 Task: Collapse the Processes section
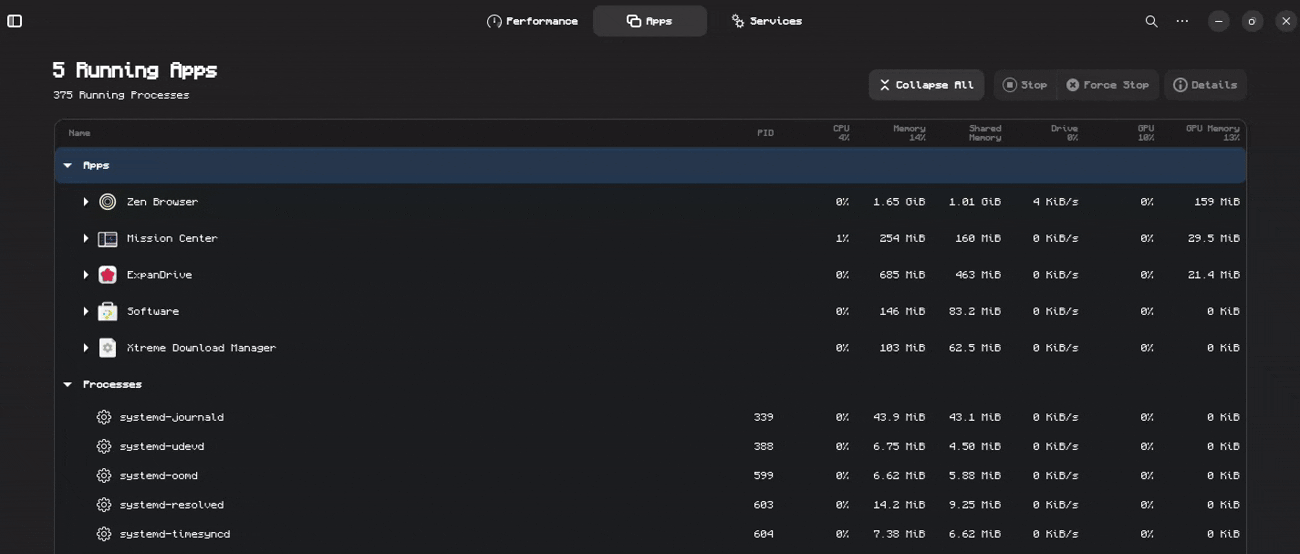pyautogui.click(x=68, y=384)
